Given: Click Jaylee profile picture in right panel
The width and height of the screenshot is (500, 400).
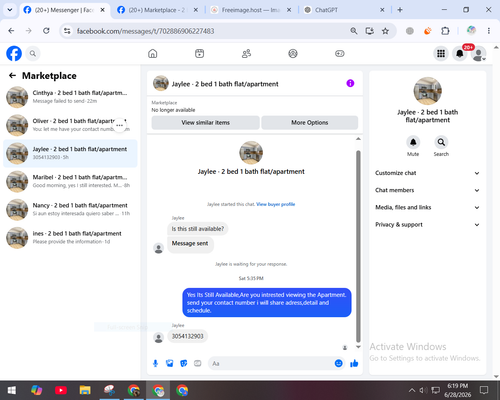Looking at the screenshot, I should click(428, 91).
